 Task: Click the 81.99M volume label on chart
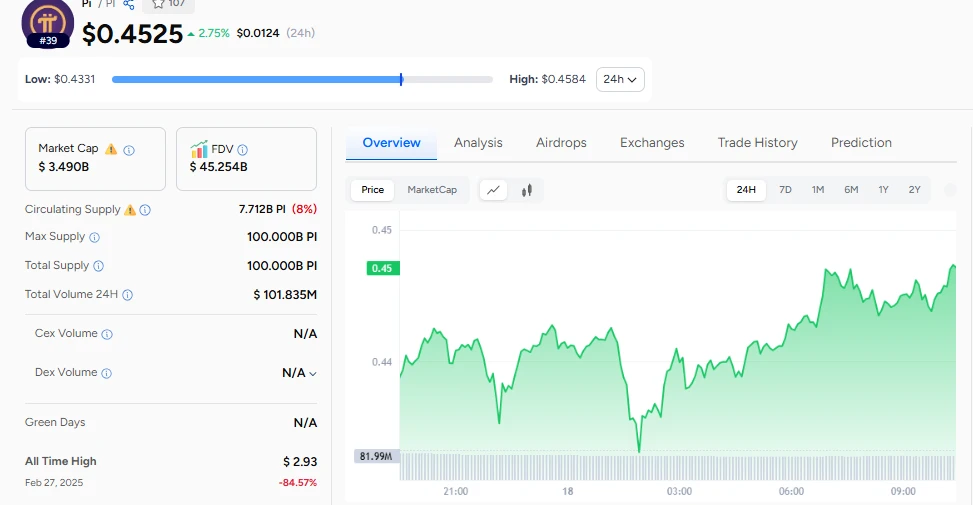click(x=376, y=456)
